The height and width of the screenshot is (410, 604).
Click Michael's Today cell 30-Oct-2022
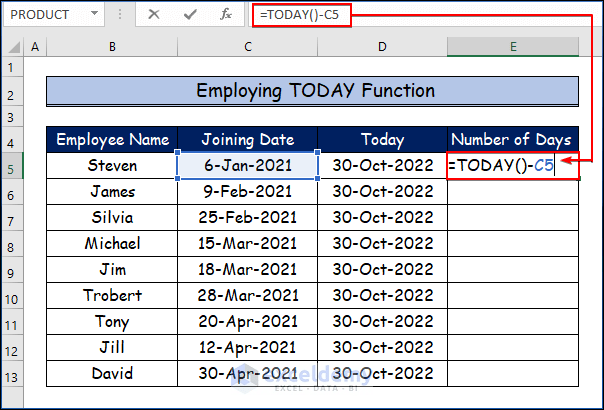[x=382, y=244]
